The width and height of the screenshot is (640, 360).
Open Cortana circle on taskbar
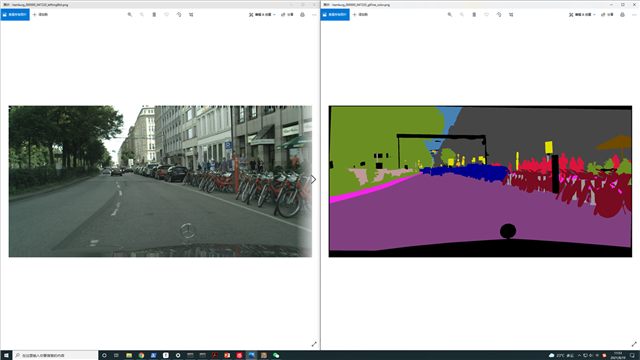tap(104, 356)
